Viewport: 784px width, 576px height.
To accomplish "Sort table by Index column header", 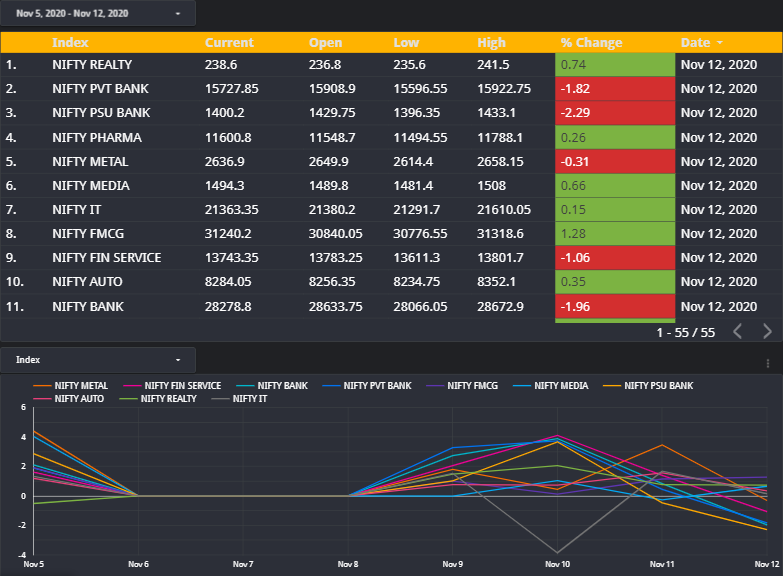I will [x=70, y=42].
